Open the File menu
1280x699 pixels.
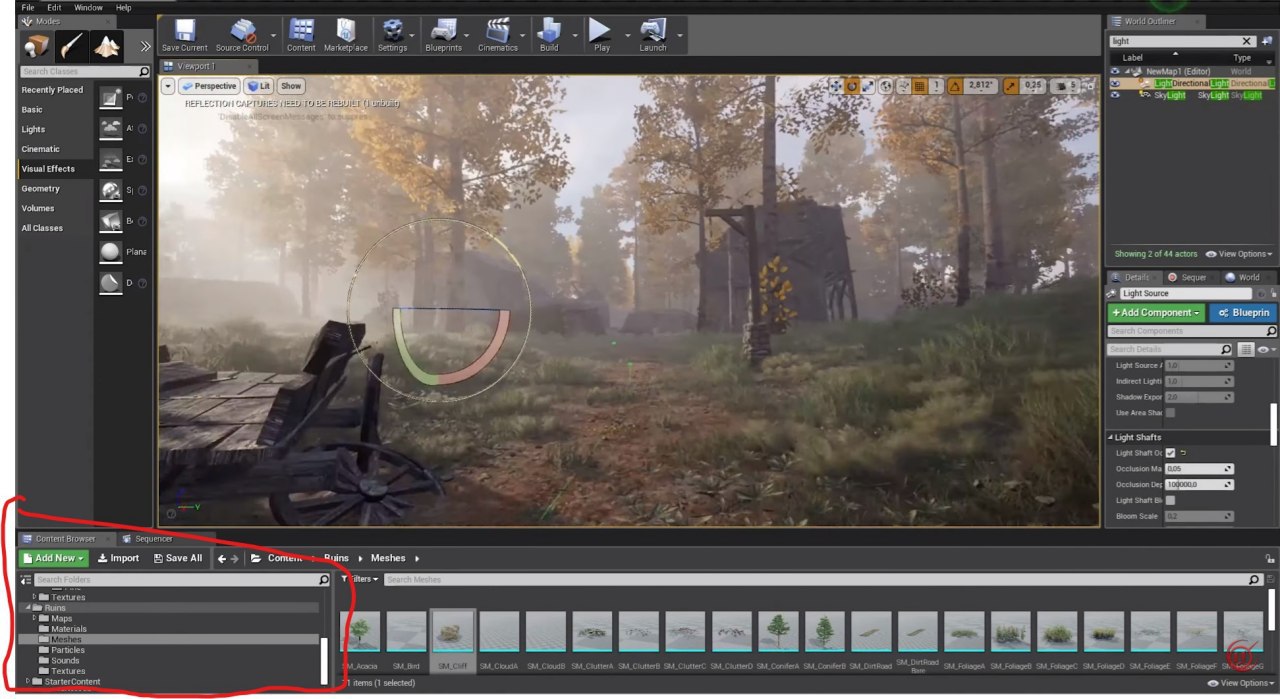tap(28, 7)
